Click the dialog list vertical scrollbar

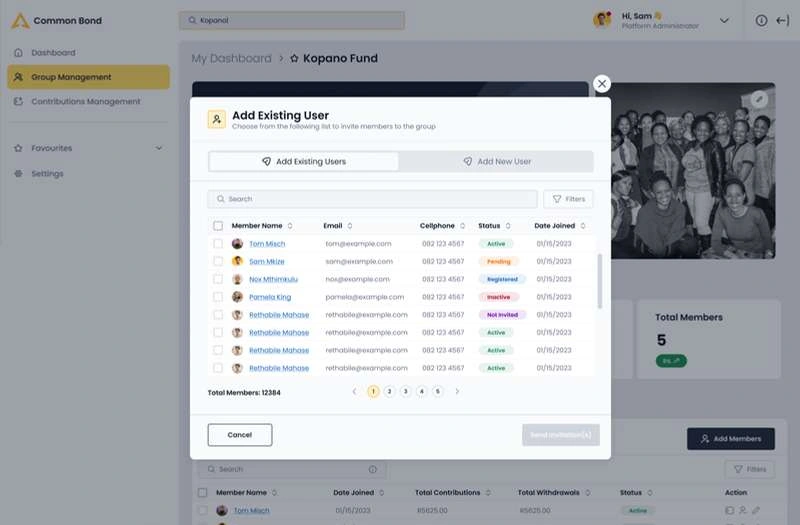coord(600,281)
